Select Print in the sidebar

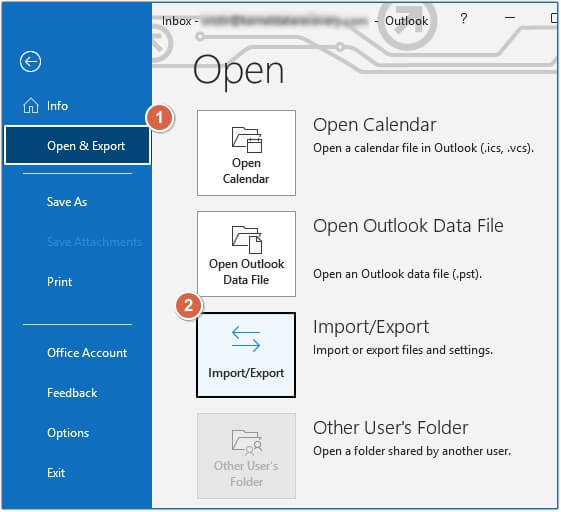click(x=59, y=282)
